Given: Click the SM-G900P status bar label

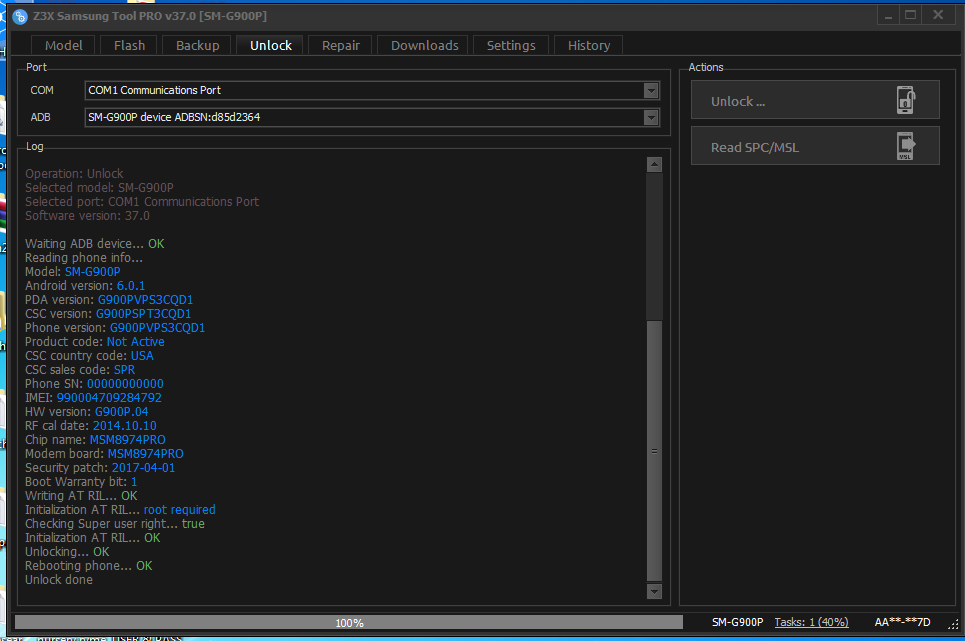Looking at the screenshot, I should (737, 622).
